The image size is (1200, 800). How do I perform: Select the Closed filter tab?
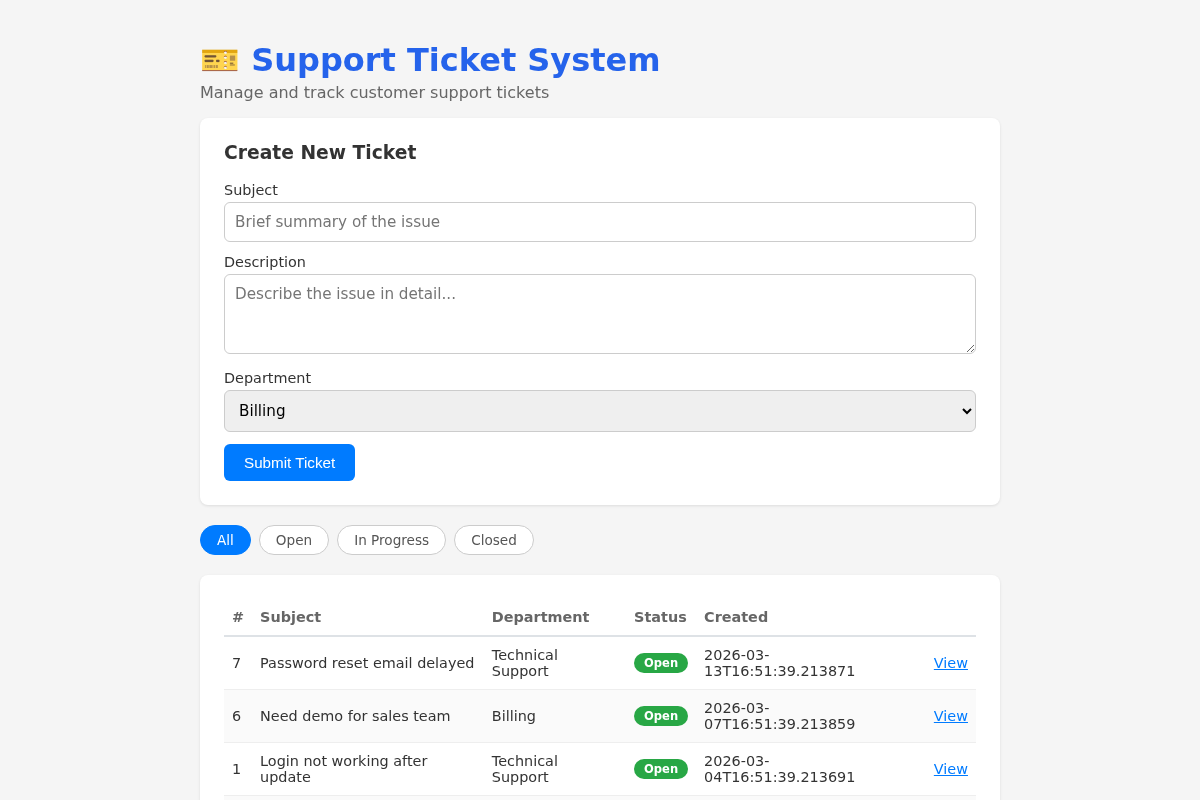(493, 539)
